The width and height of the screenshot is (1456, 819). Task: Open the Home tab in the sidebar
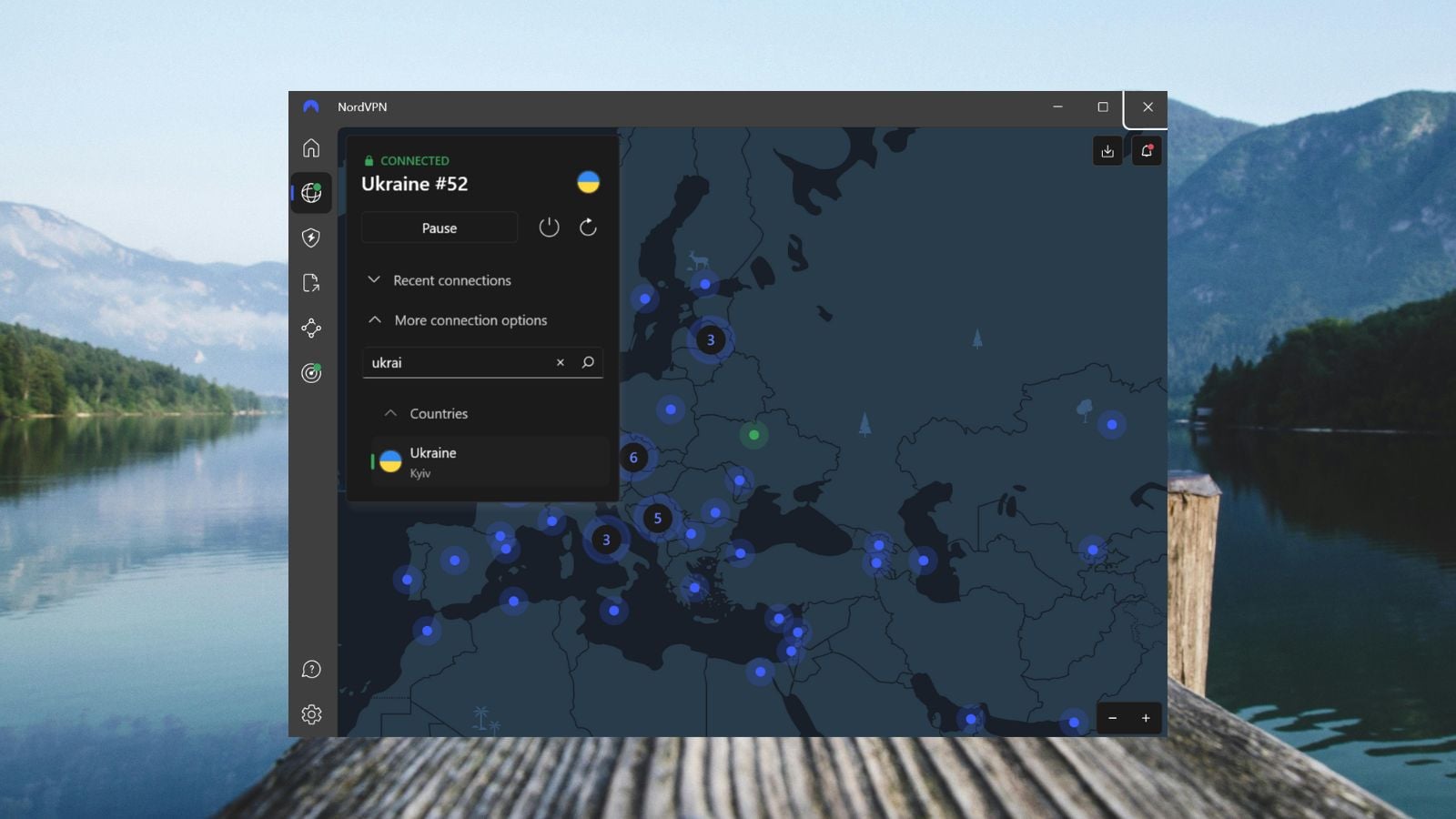click(x=311, y=147)
